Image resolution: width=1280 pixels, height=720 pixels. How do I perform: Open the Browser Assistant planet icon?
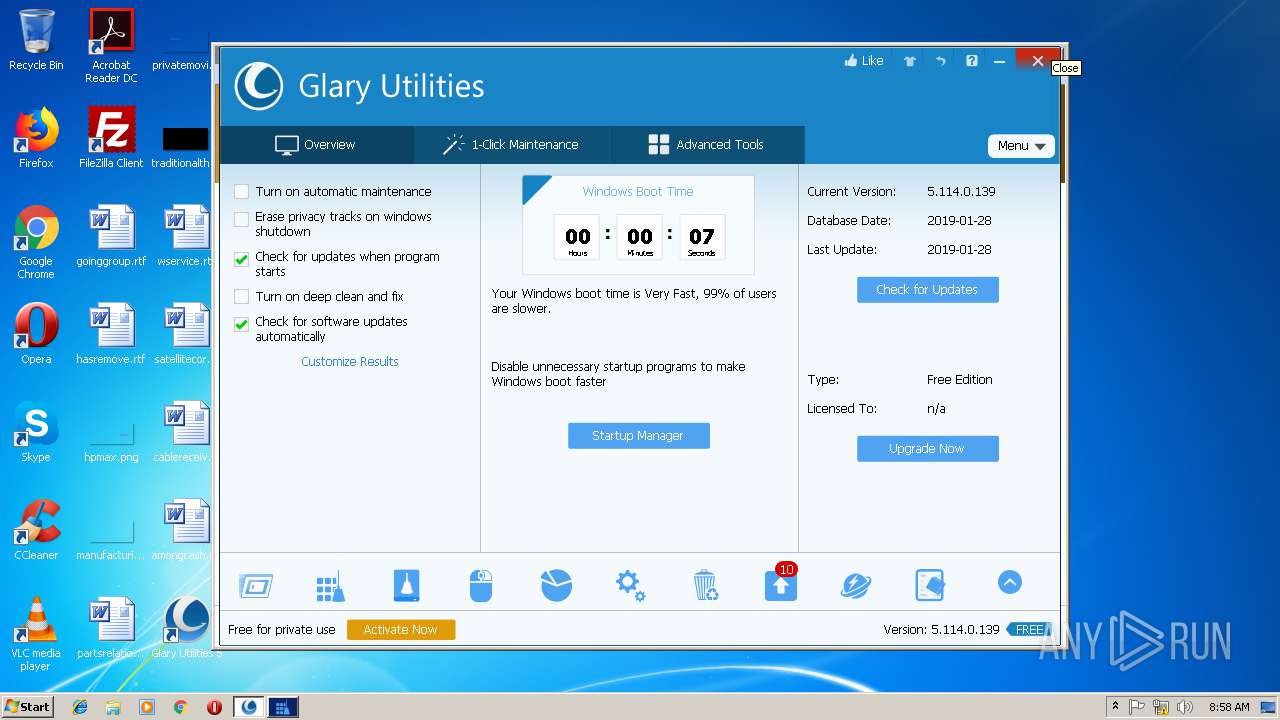(856, 585)
